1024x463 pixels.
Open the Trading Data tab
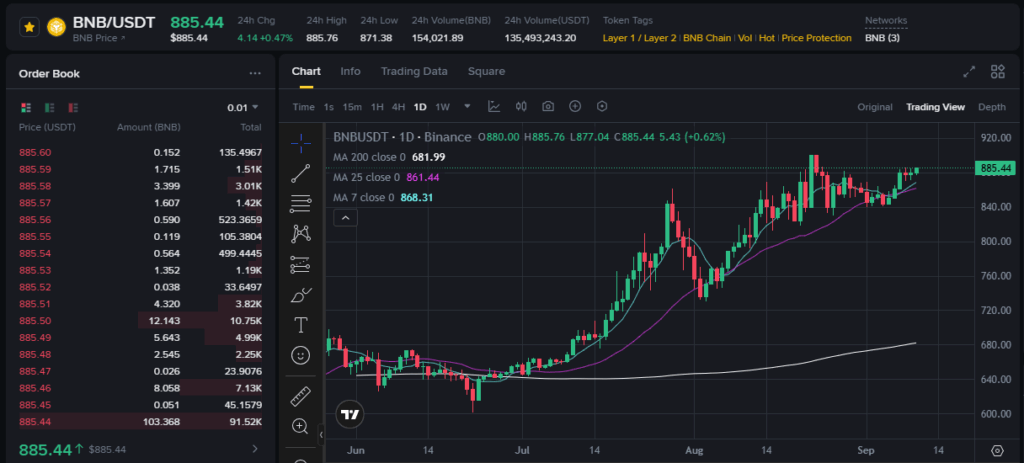414,71
